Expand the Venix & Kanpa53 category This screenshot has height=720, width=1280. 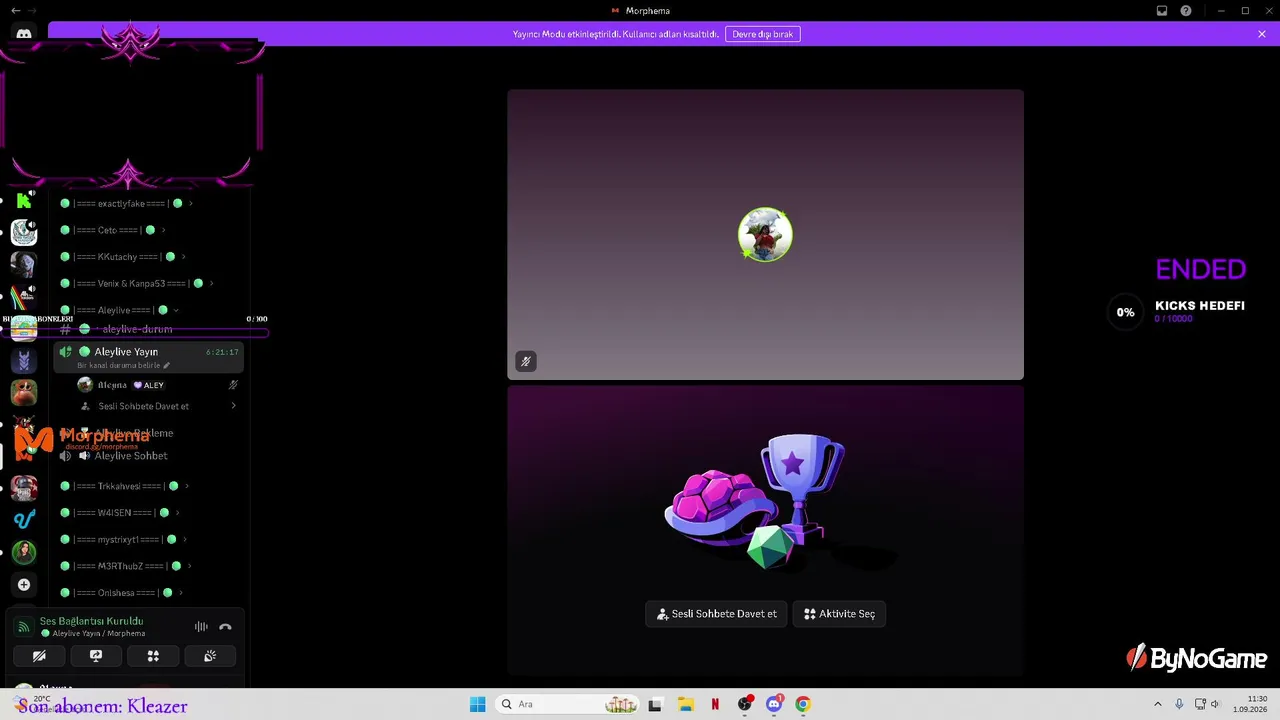click(x=136, y=284)
